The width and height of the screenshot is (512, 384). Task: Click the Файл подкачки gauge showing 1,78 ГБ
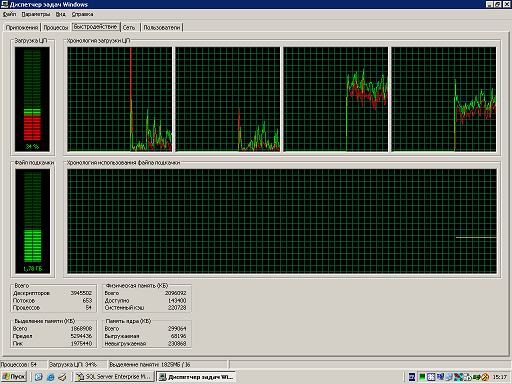pos(32,221)
